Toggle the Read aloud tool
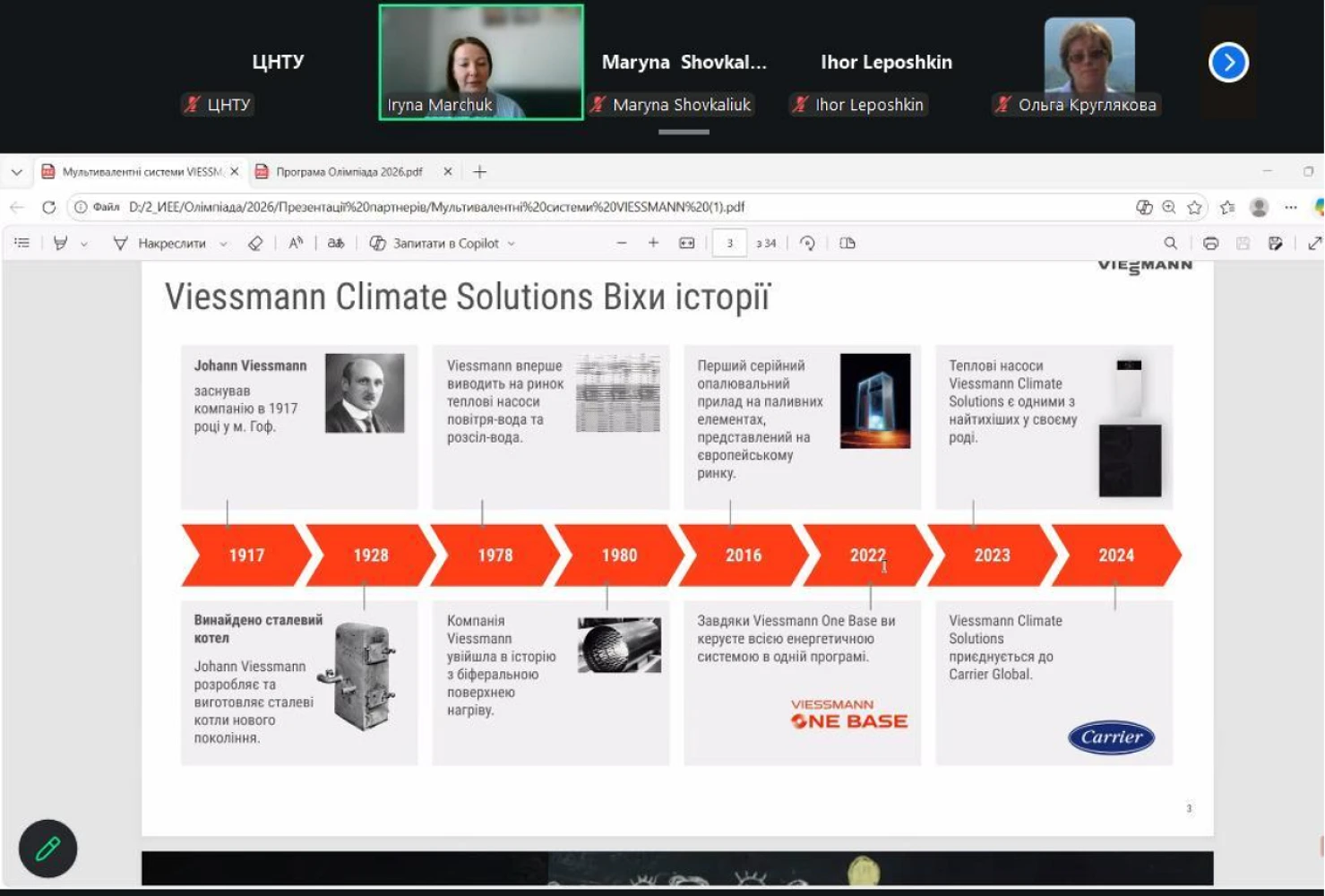This screenshot has height=896, width=1325. (x=296, y=243)
